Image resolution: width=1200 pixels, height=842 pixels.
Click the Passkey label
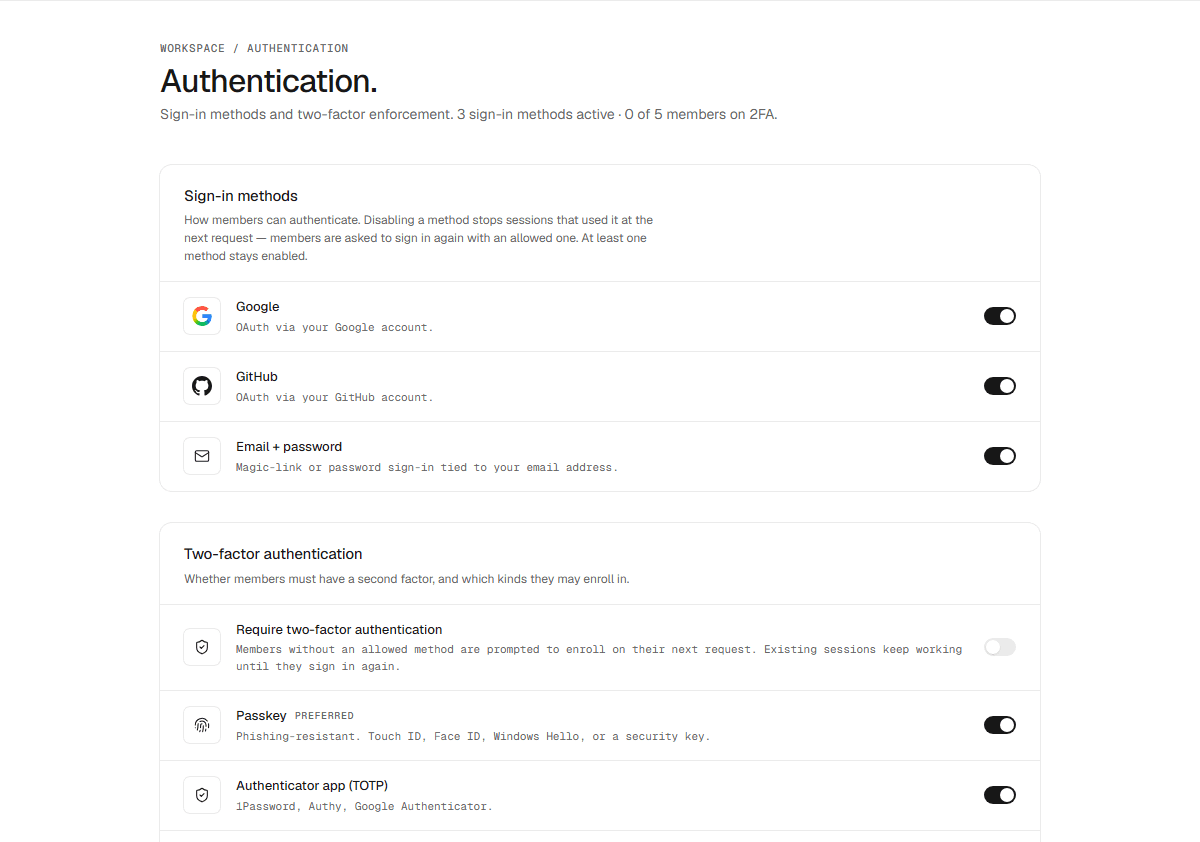pos(261,716)
